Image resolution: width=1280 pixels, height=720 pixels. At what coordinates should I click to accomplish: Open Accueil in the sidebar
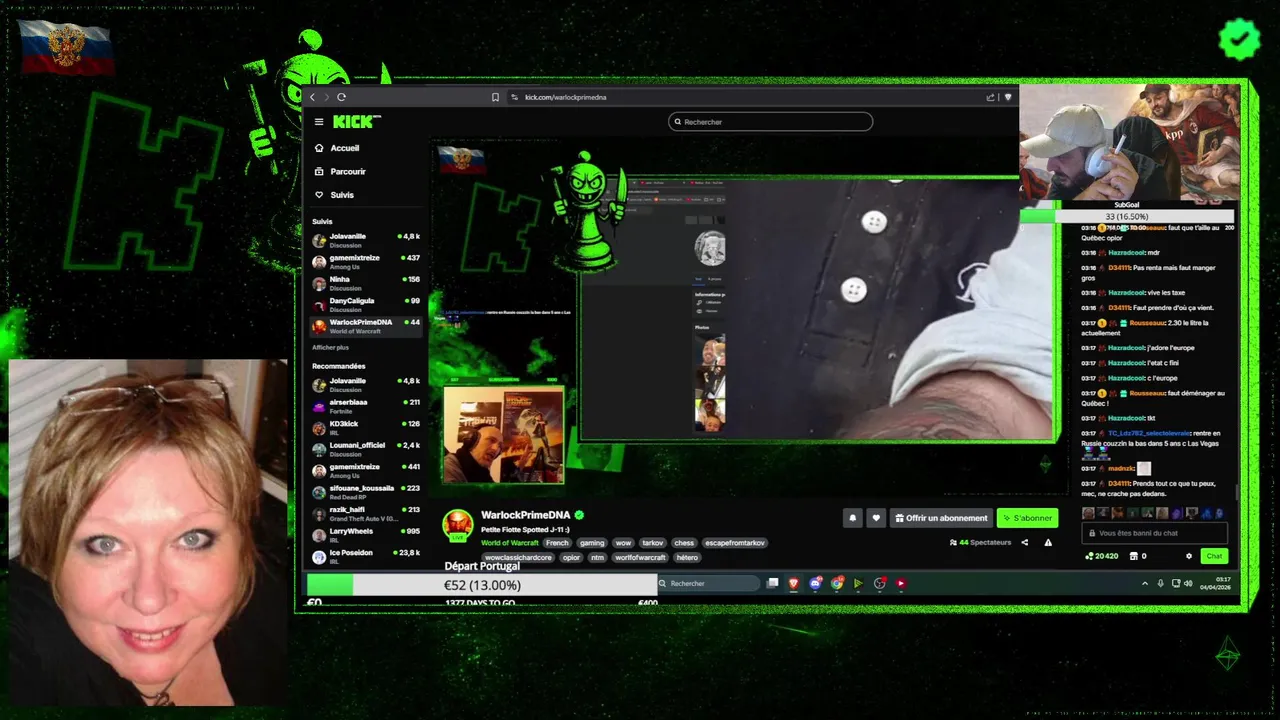coord(345,148)
